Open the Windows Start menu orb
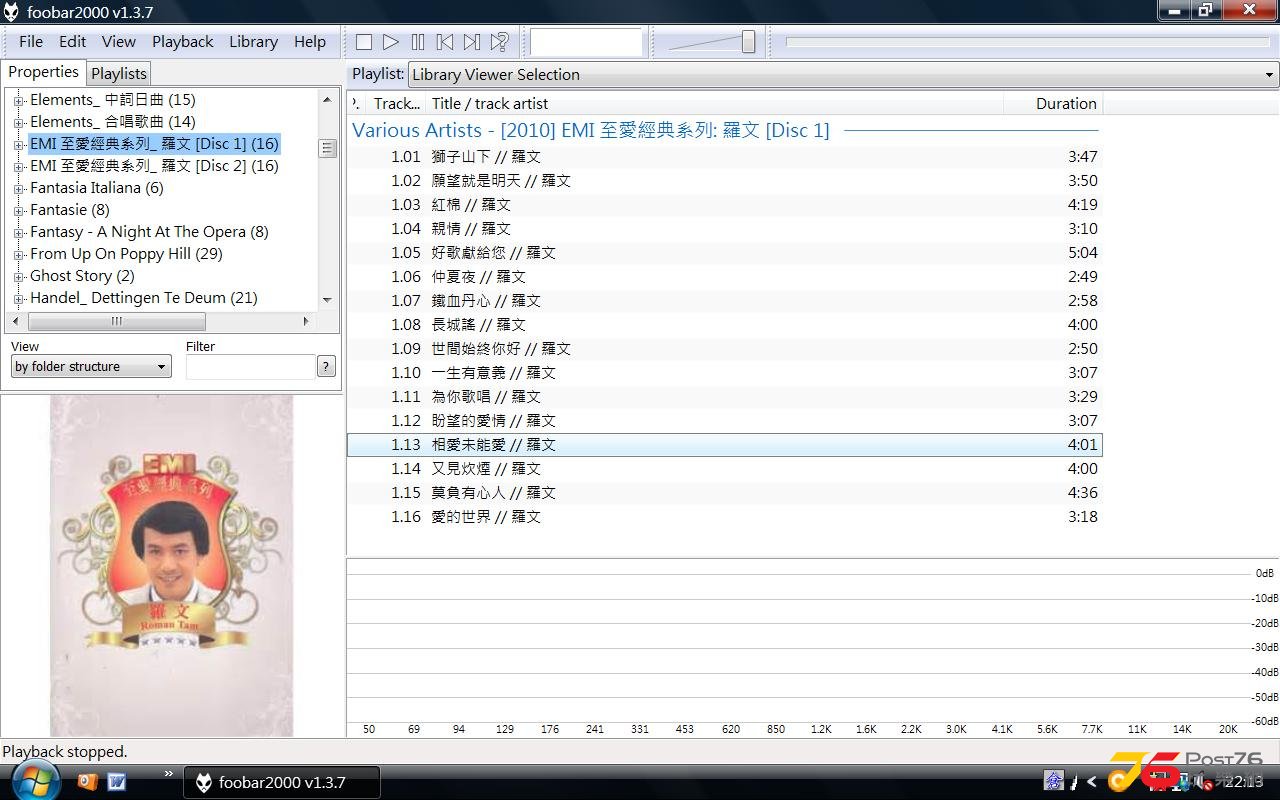Image resolution: width=1280 pixels, height=800 pixels. (35, 780)
